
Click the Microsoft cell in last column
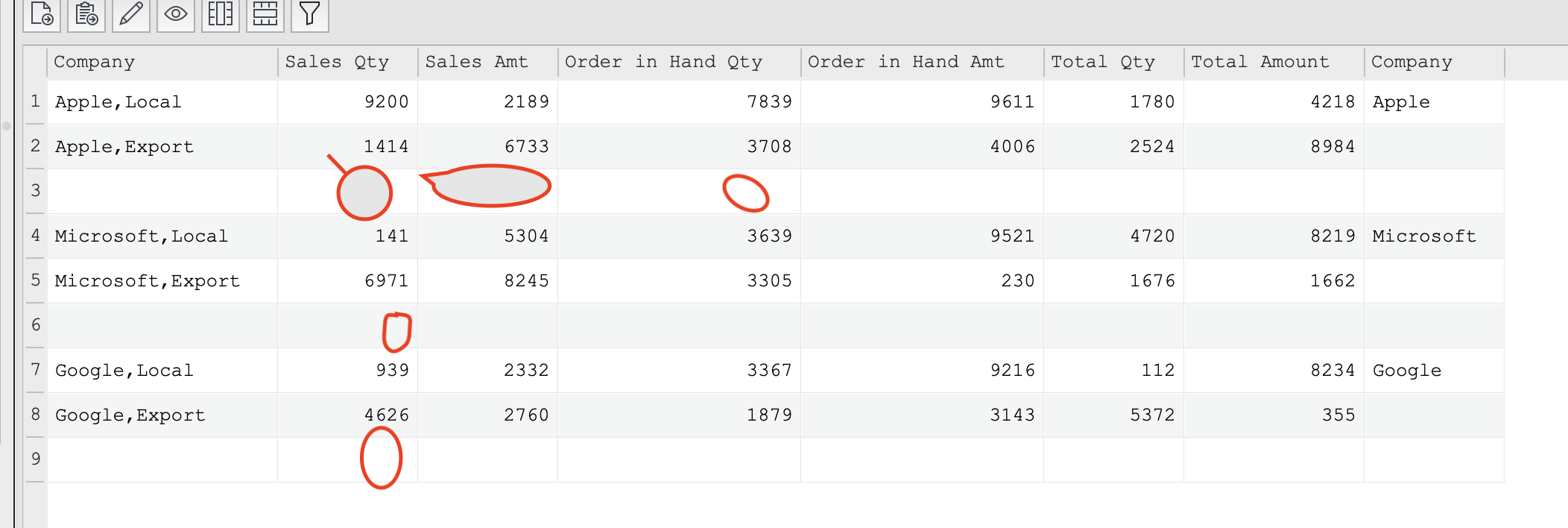(1434, 236)
